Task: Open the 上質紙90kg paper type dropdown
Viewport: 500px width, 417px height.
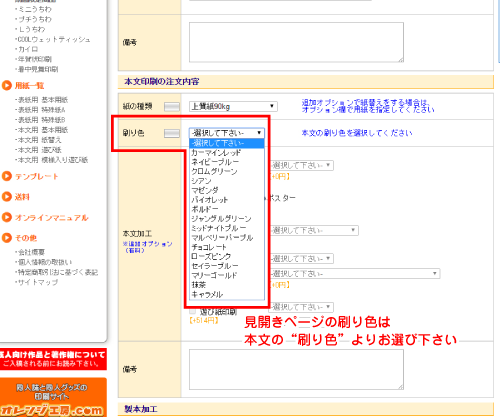Action: [x=233, y=106]
